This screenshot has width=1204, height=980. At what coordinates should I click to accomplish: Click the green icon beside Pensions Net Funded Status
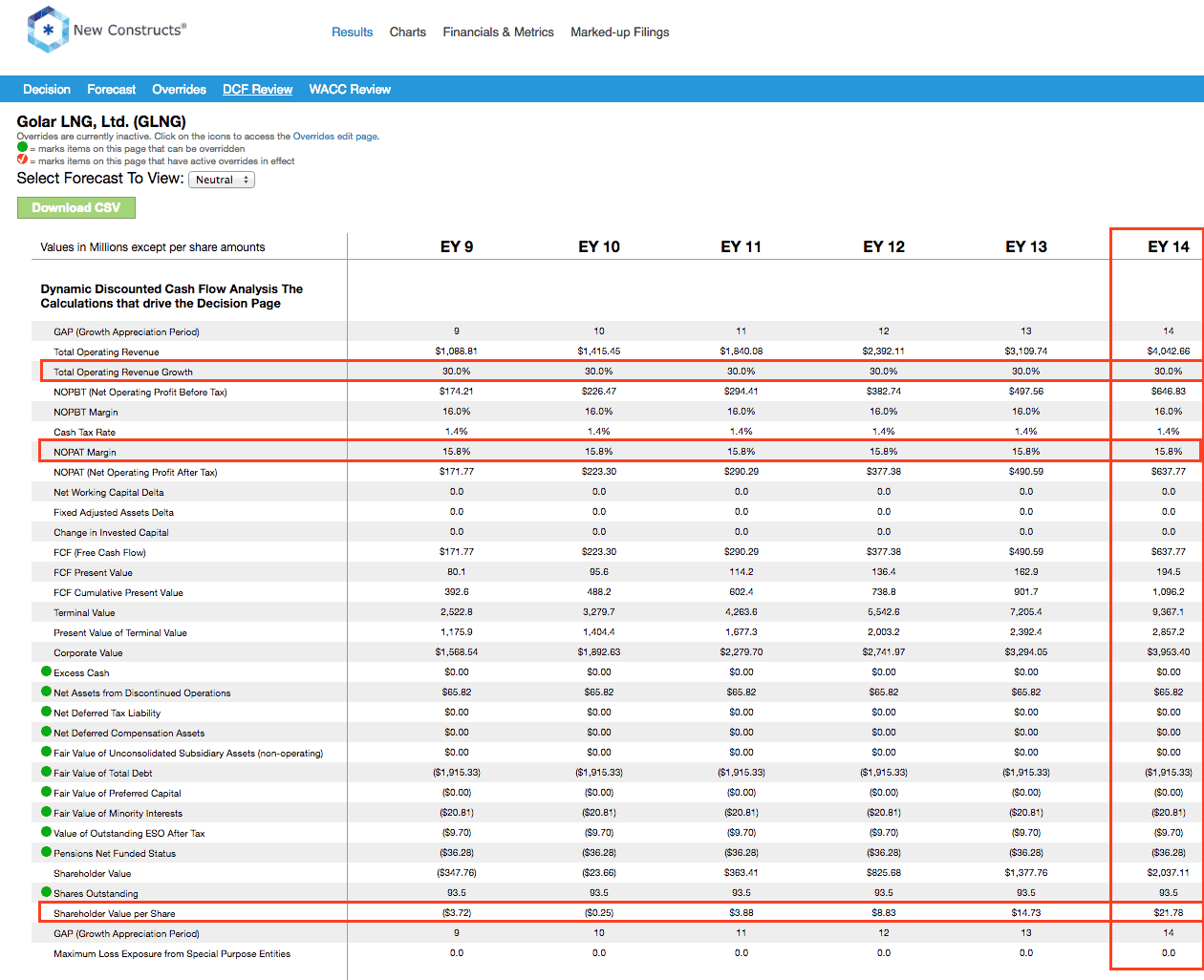click(x=47, y=852)
